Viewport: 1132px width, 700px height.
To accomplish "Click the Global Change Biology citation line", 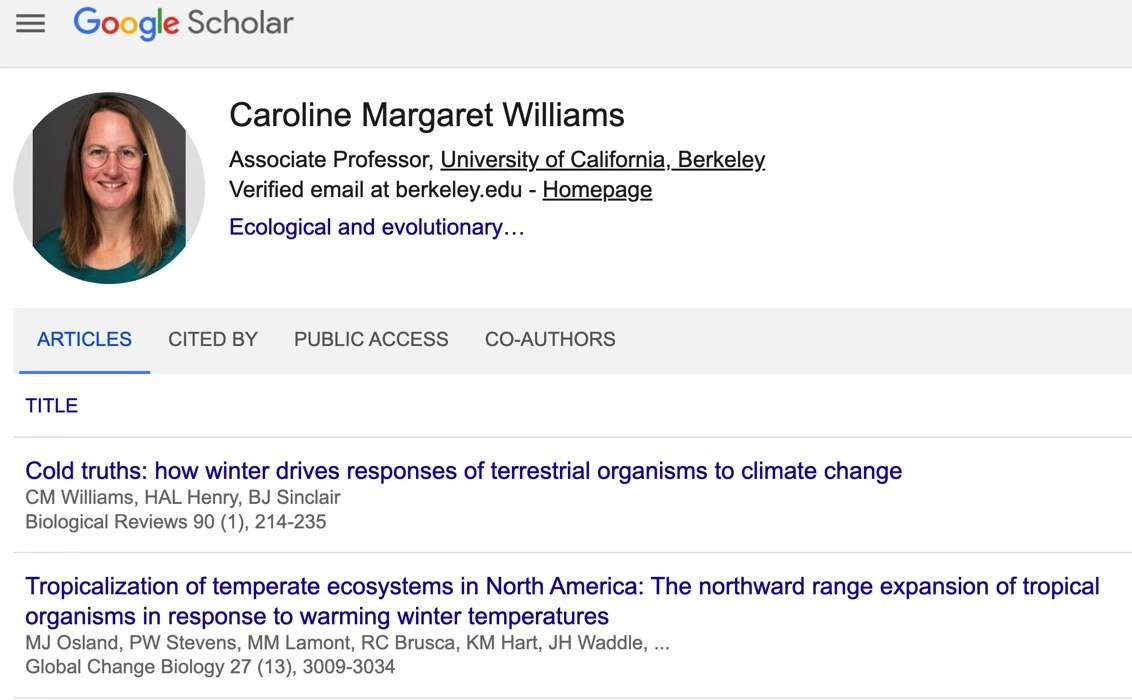I will click(x=210, y=667).
